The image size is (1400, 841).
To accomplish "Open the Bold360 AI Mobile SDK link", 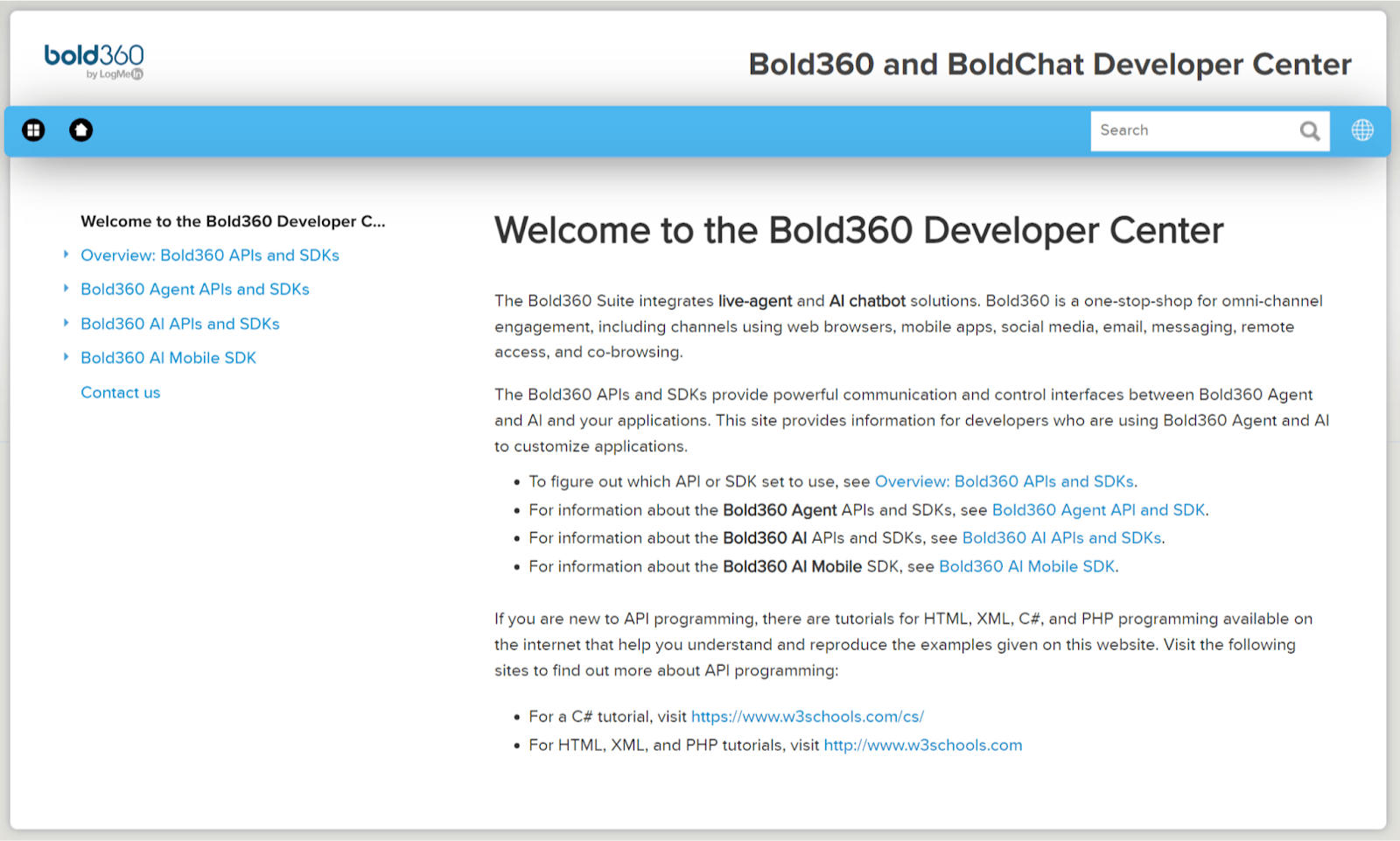I will tap(1025, 566).
